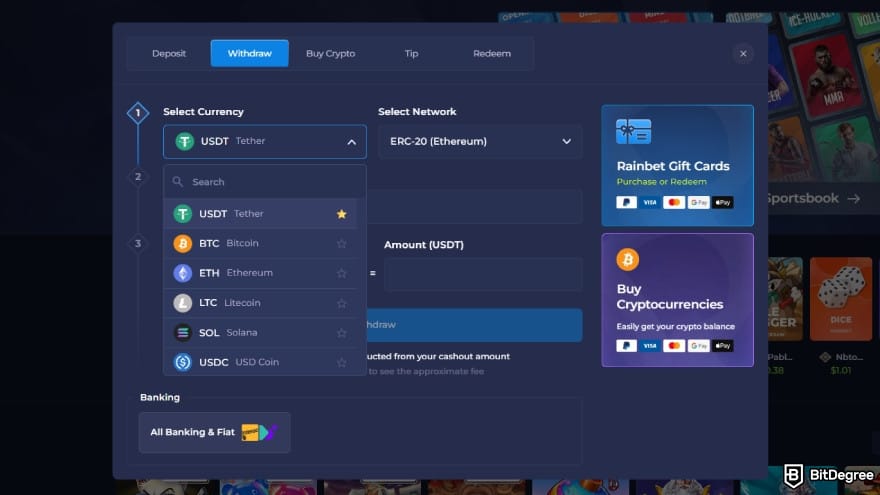Screen dimensions: 880x495
Task: Click Visa icon under Buy Cryptocurrencies
Action: coord(650,346)
